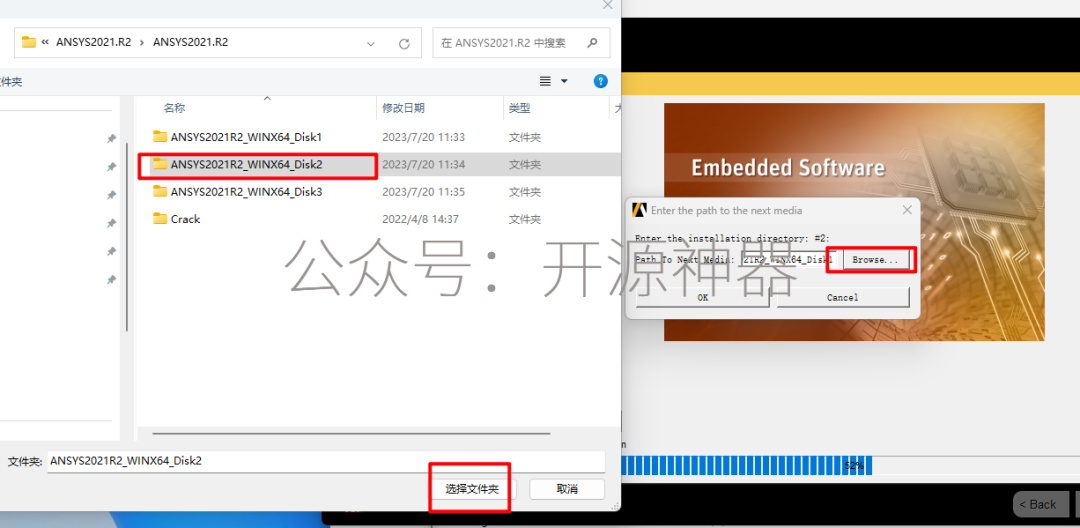Sort by 修改日期 column header
The height and width of the screenshot is (528, 1080).
pyautogui.click(x=404, y=108)
